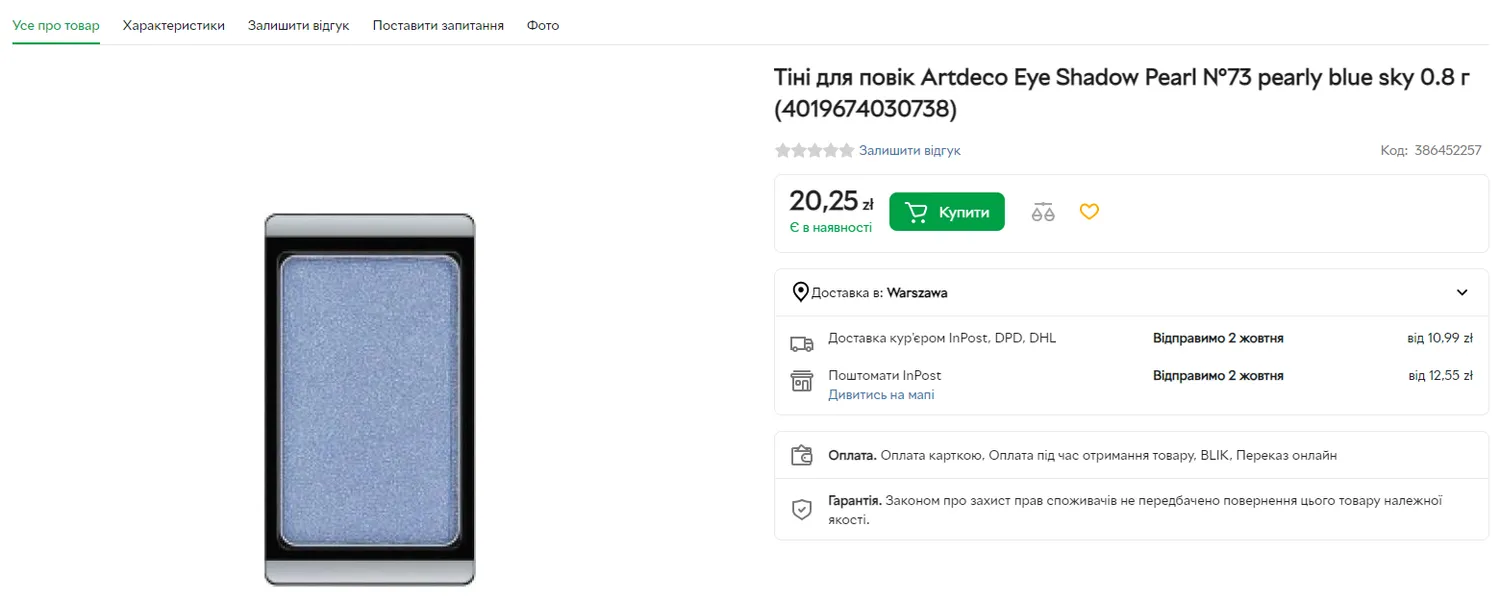Open the Дивитись на мапі link

tap(881, 395)
